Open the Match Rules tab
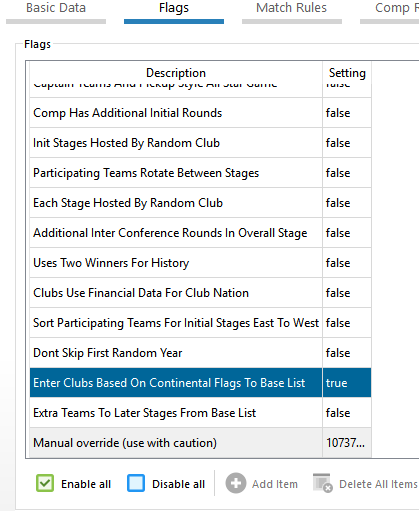Image resolution: width=419 pixels, height=511 pixels. pyautogui.click(x=292, y=8)
